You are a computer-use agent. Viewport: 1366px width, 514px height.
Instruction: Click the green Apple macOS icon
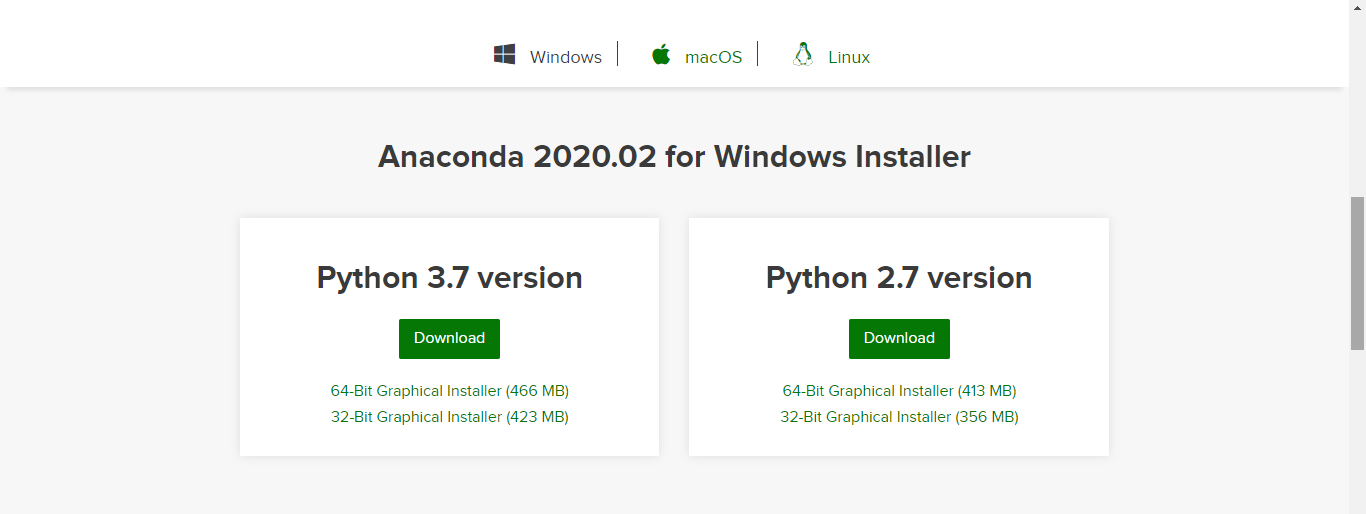pos(660,54)
